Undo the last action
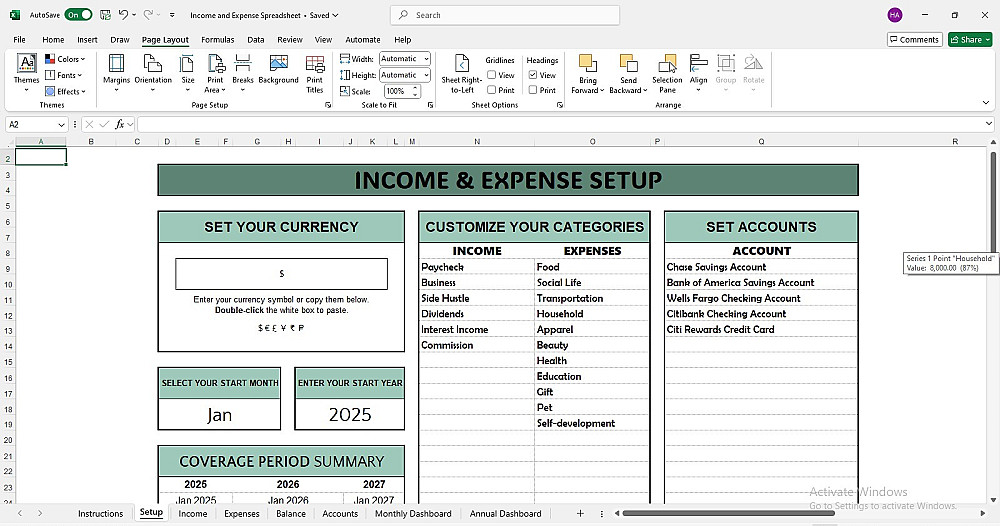1000x526 pixels. coord(124,15)
